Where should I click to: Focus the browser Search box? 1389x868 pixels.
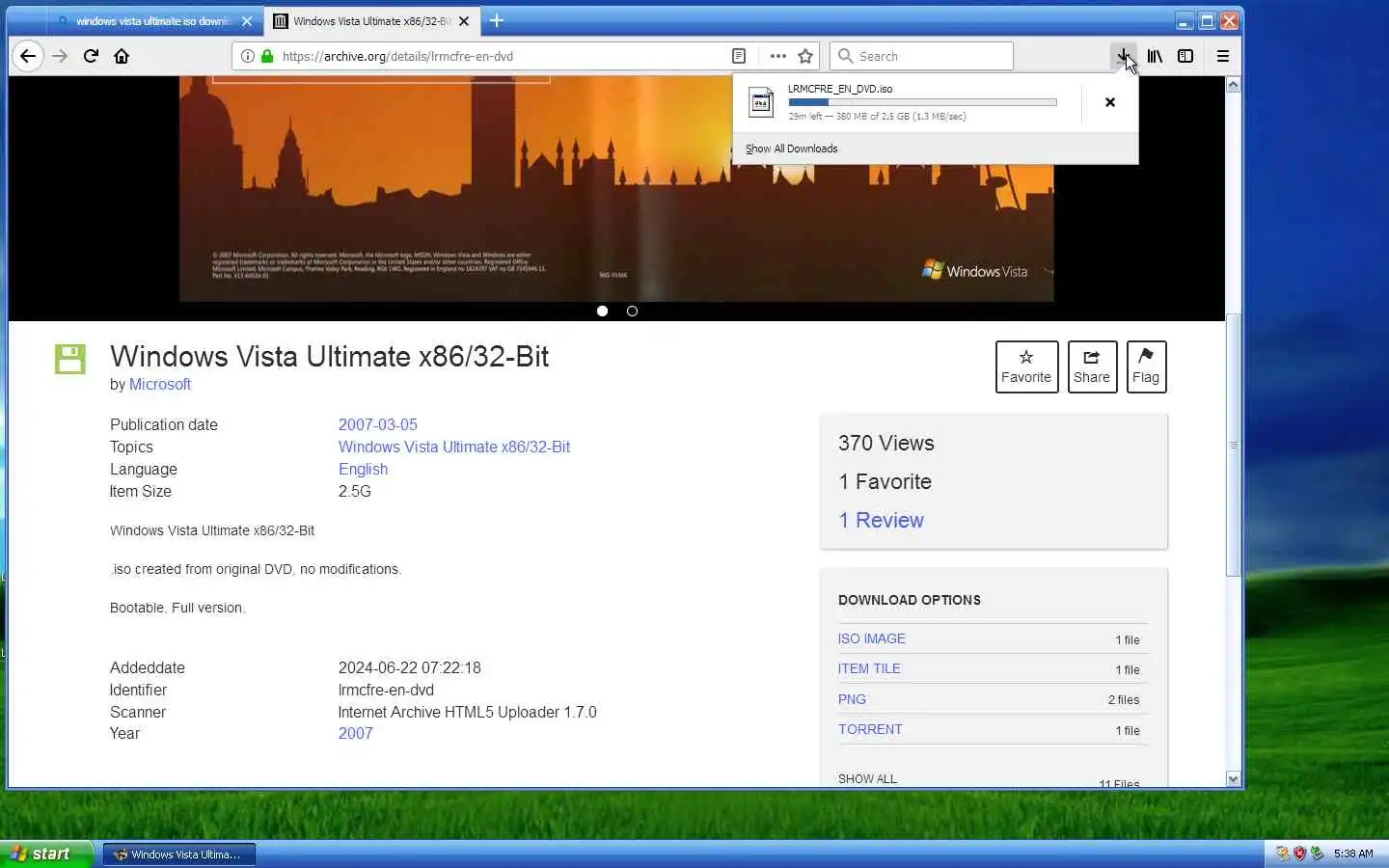[921, 56]
